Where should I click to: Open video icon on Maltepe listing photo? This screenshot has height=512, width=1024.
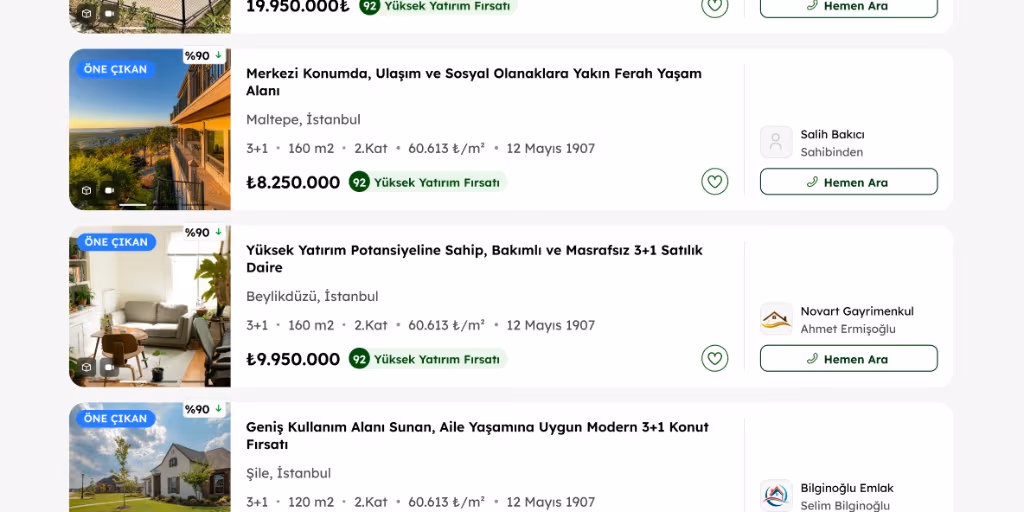pos(110,190)
